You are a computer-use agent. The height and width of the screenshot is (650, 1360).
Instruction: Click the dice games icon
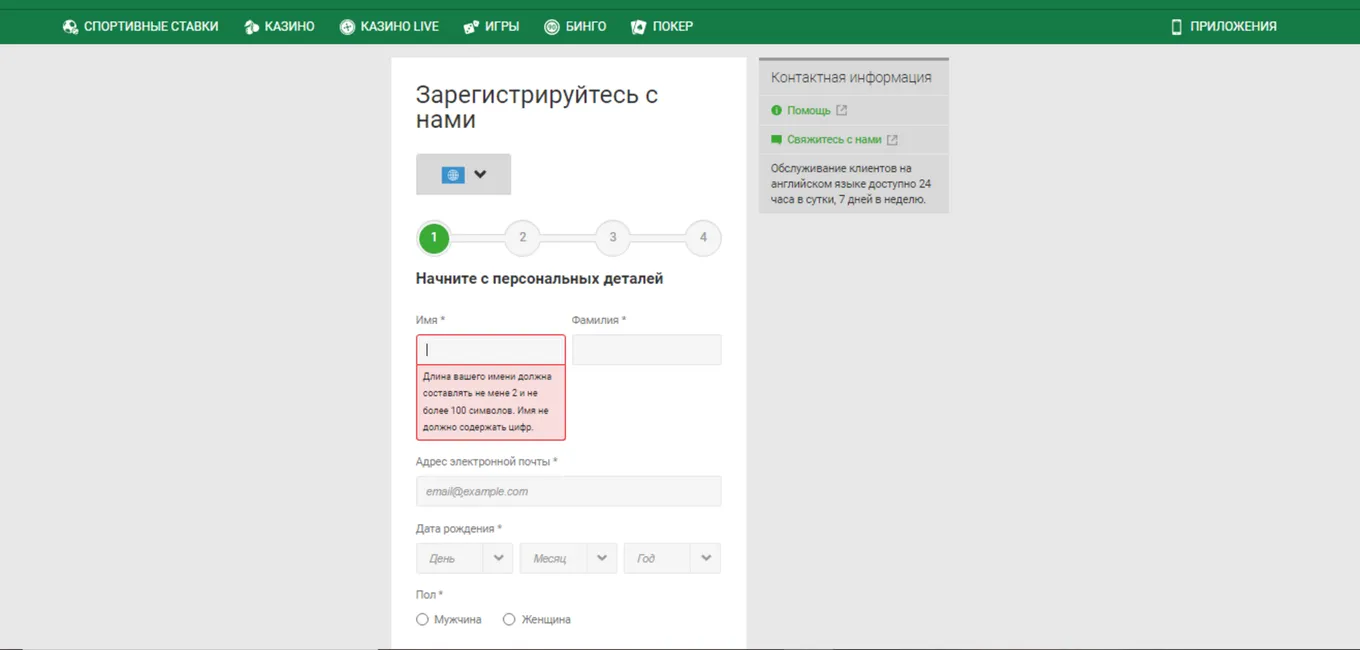click(471, 27)
